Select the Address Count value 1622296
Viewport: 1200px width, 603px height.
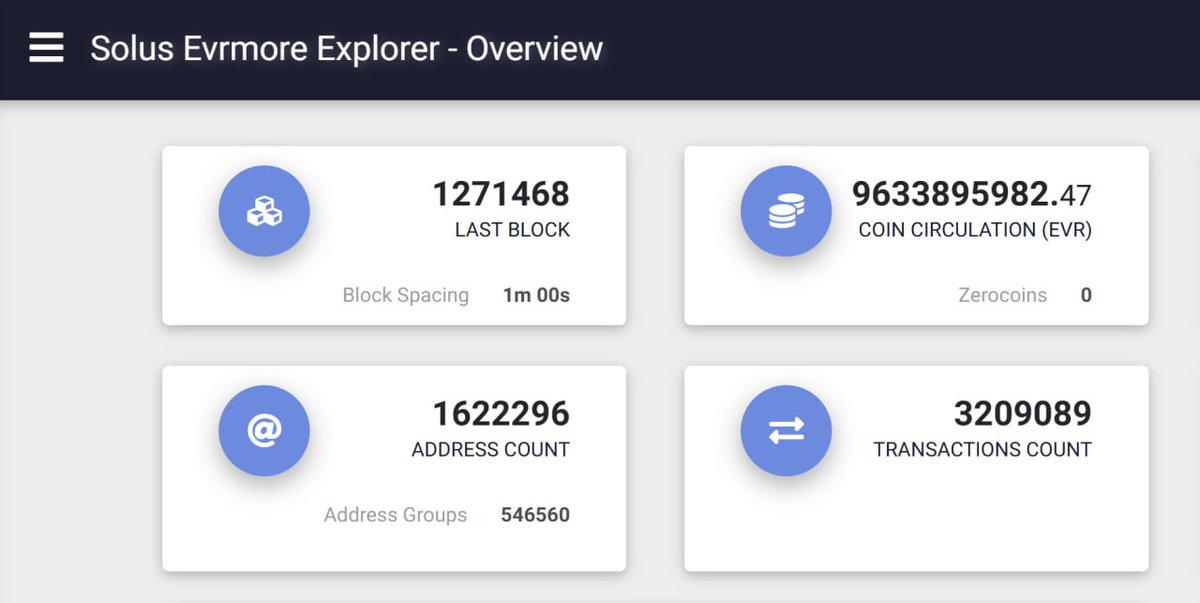[x=500, y=413]
